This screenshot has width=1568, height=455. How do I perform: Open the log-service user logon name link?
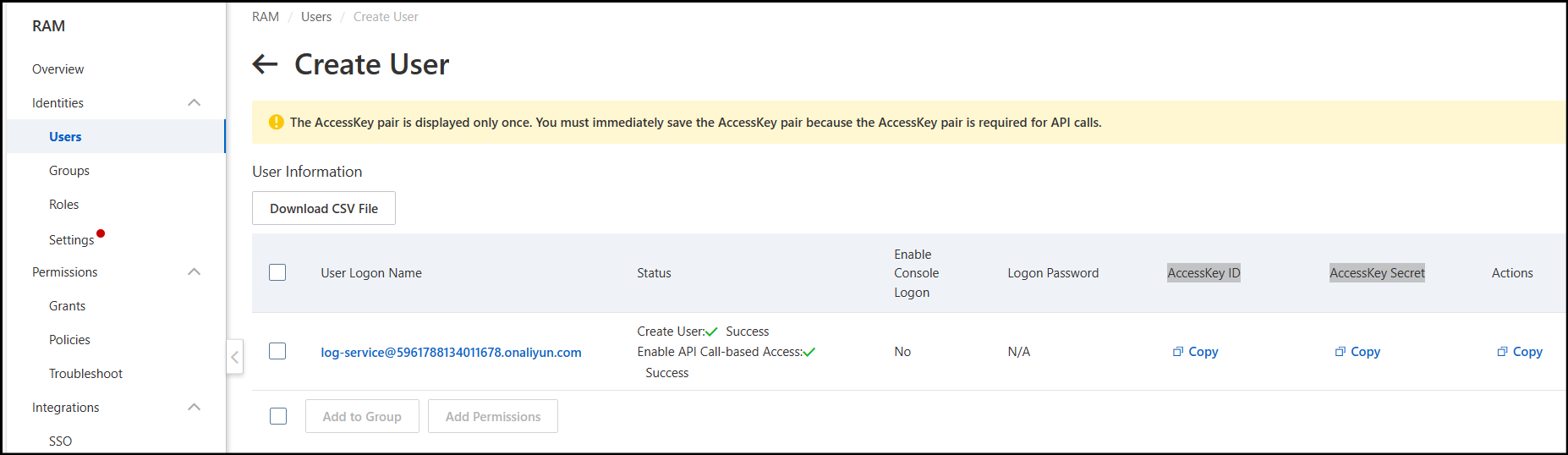click(451, 353)
